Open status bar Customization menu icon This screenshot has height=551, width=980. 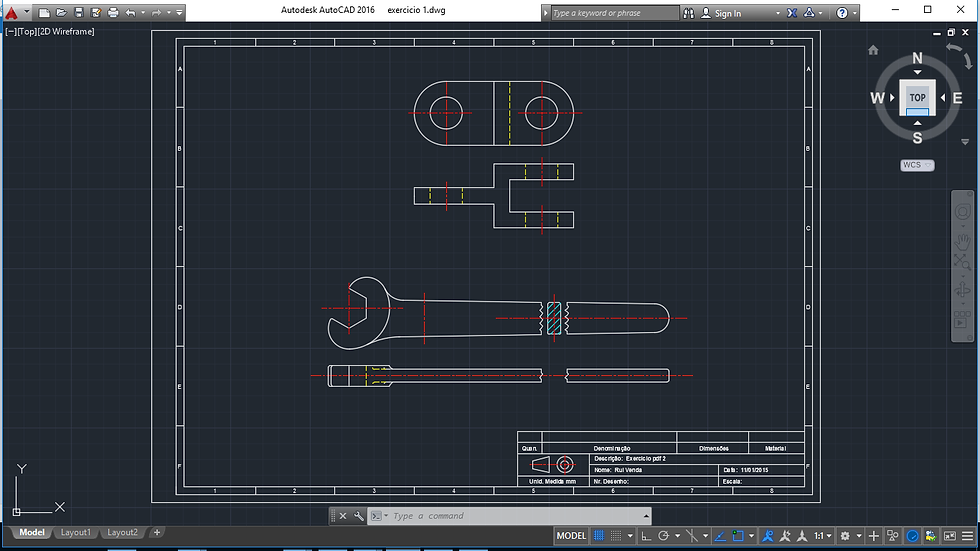[x=968, y=535]
